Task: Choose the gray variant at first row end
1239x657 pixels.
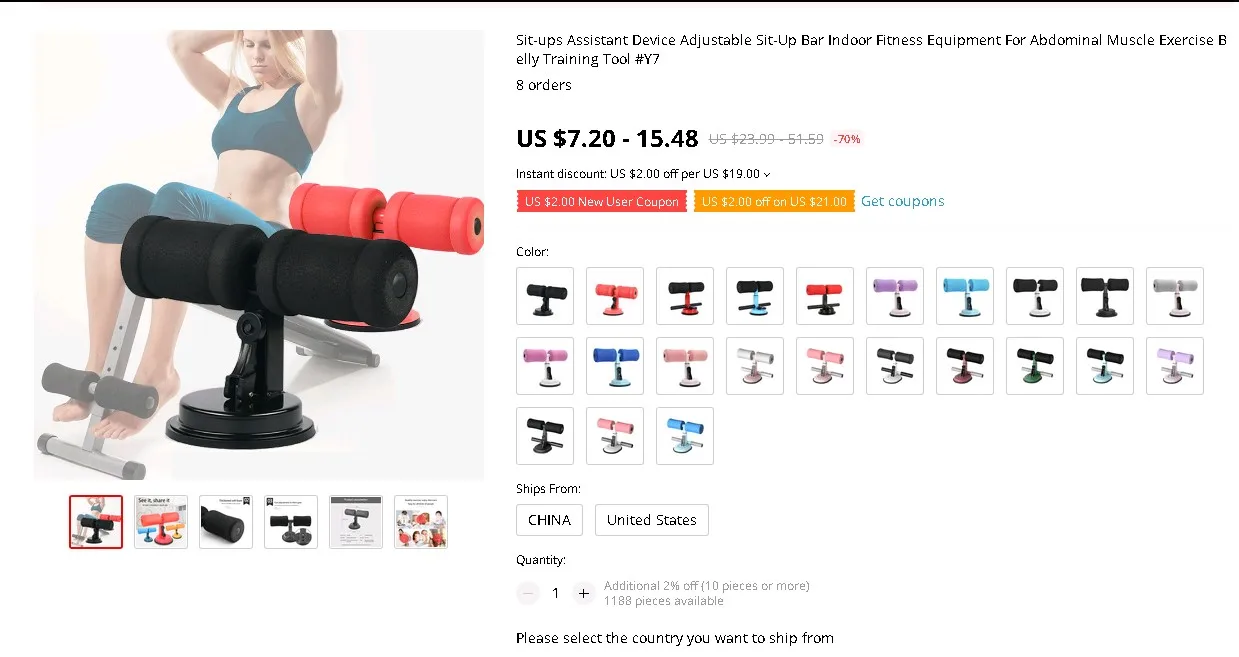Action: click(1175, 296)
